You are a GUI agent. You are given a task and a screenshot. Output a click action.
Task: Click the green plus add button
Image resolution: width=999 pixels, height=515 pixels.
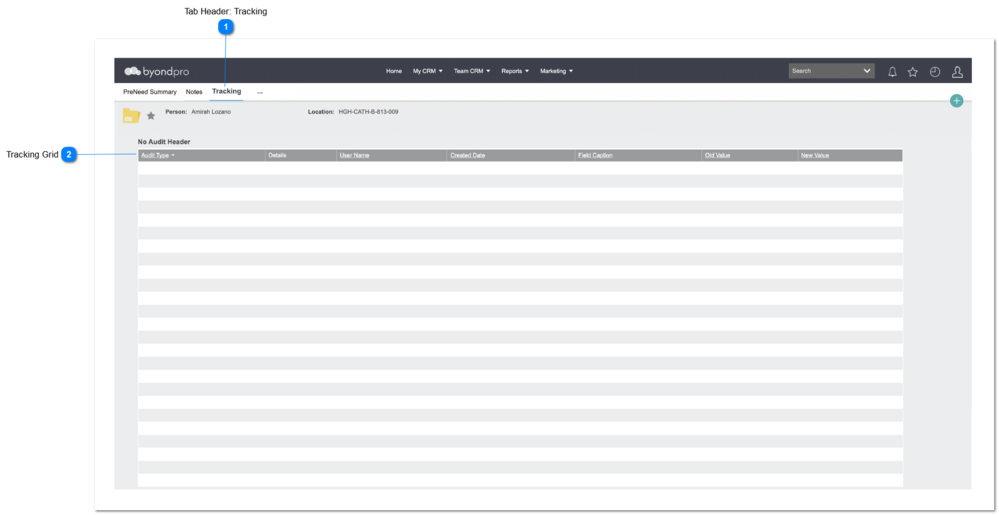point(956,101)
